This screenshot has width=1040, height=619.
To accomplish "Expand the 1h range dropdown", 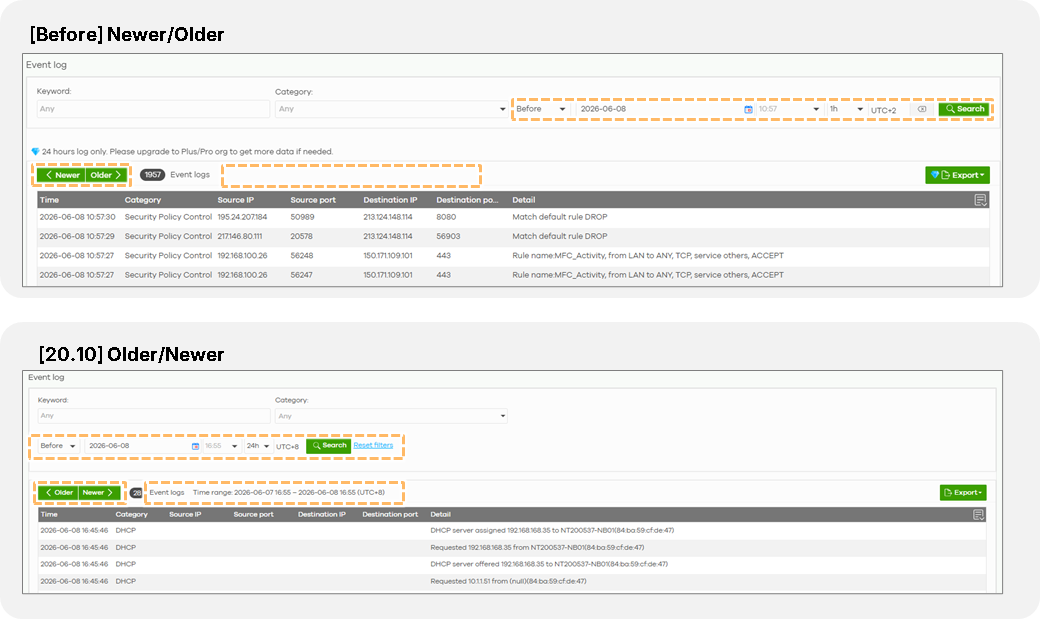I will pyautogui.click(x=846, y=109).
